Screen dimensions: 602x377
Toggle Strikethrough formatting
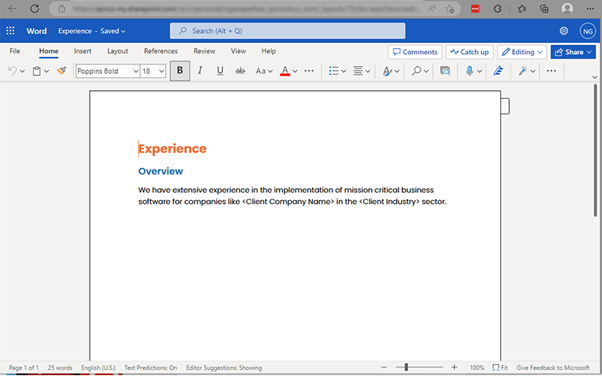(x=240, y=71)
